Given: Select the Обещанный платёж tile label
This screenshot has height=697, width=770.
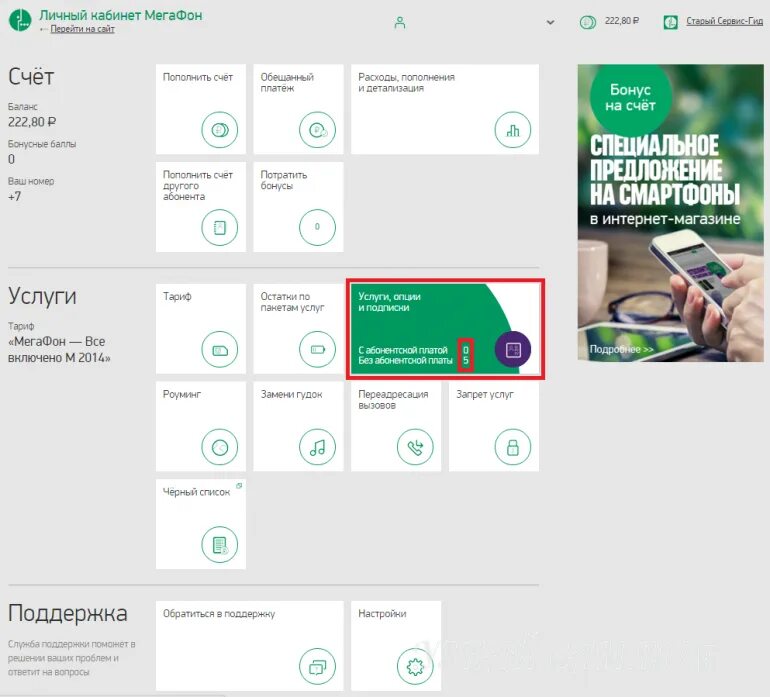Looking at the screenshot, I should (x=287, y=83).
